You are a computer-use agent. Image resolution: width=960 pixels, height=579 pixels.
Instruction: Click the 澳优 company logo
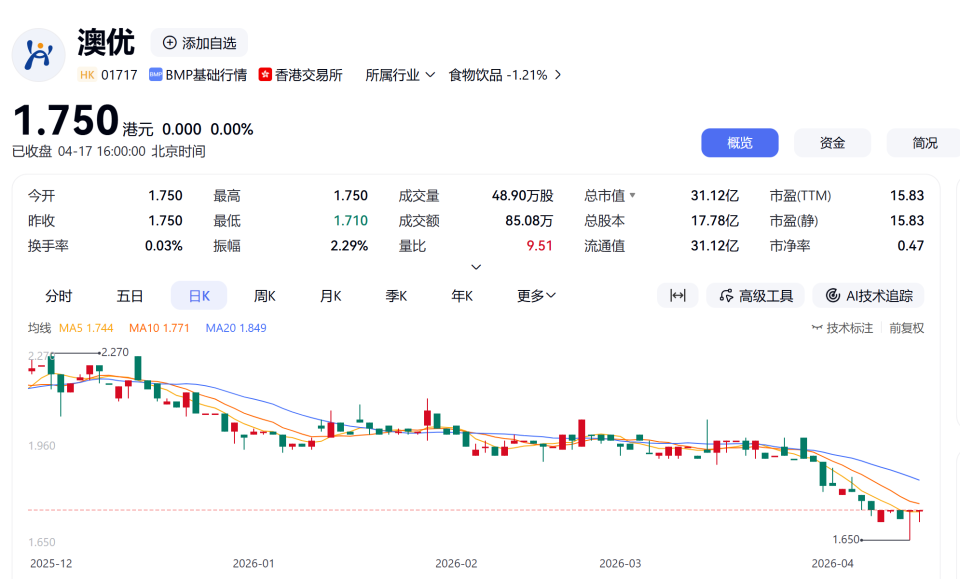click(x=39, y=55)
